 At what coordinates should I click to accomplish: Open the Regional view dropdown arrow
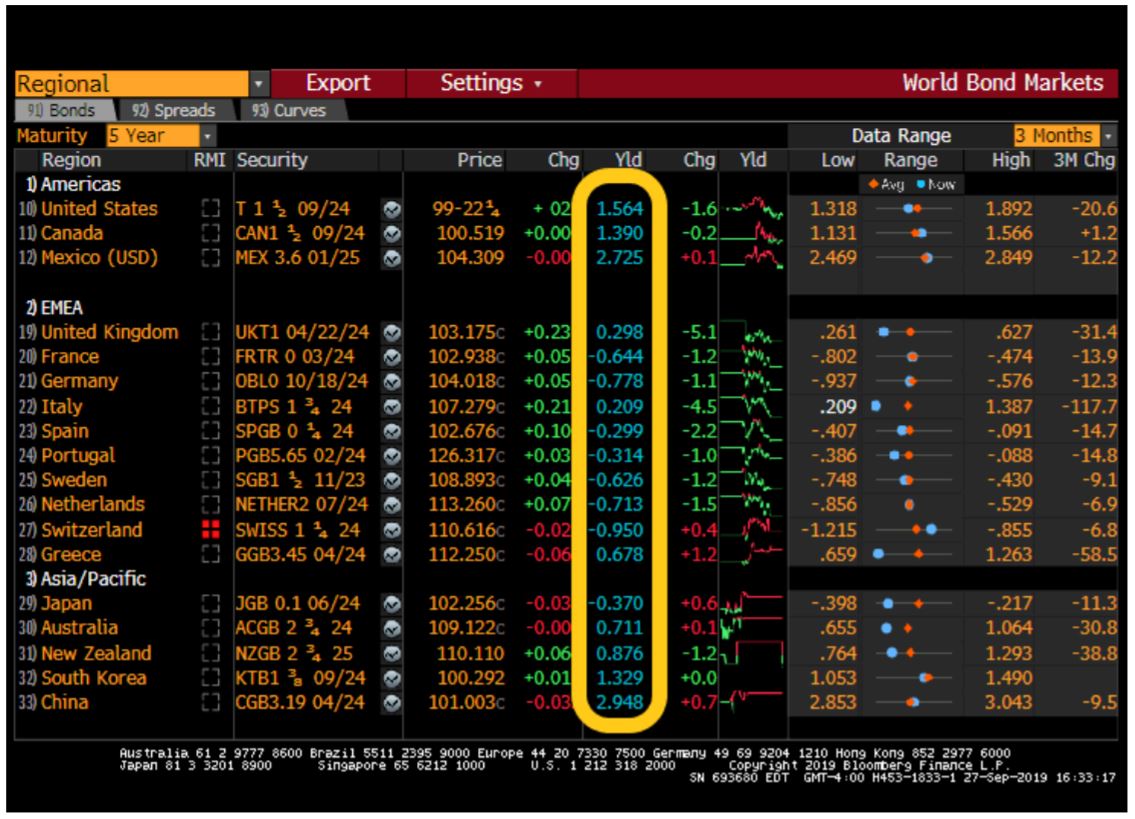(259, 84)
